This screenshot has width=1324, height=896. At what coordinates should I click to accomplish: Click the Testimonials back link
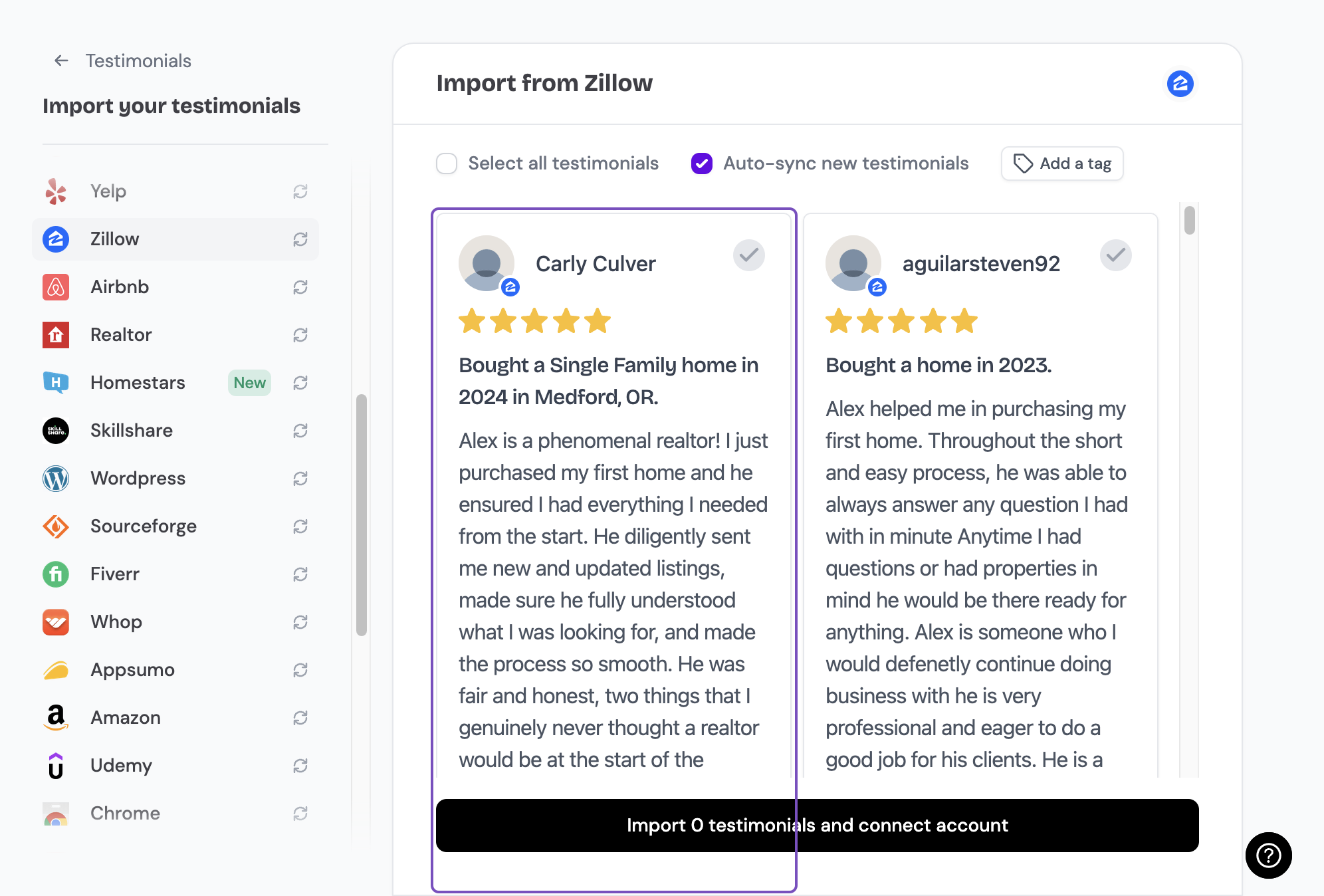click(138, 61)
